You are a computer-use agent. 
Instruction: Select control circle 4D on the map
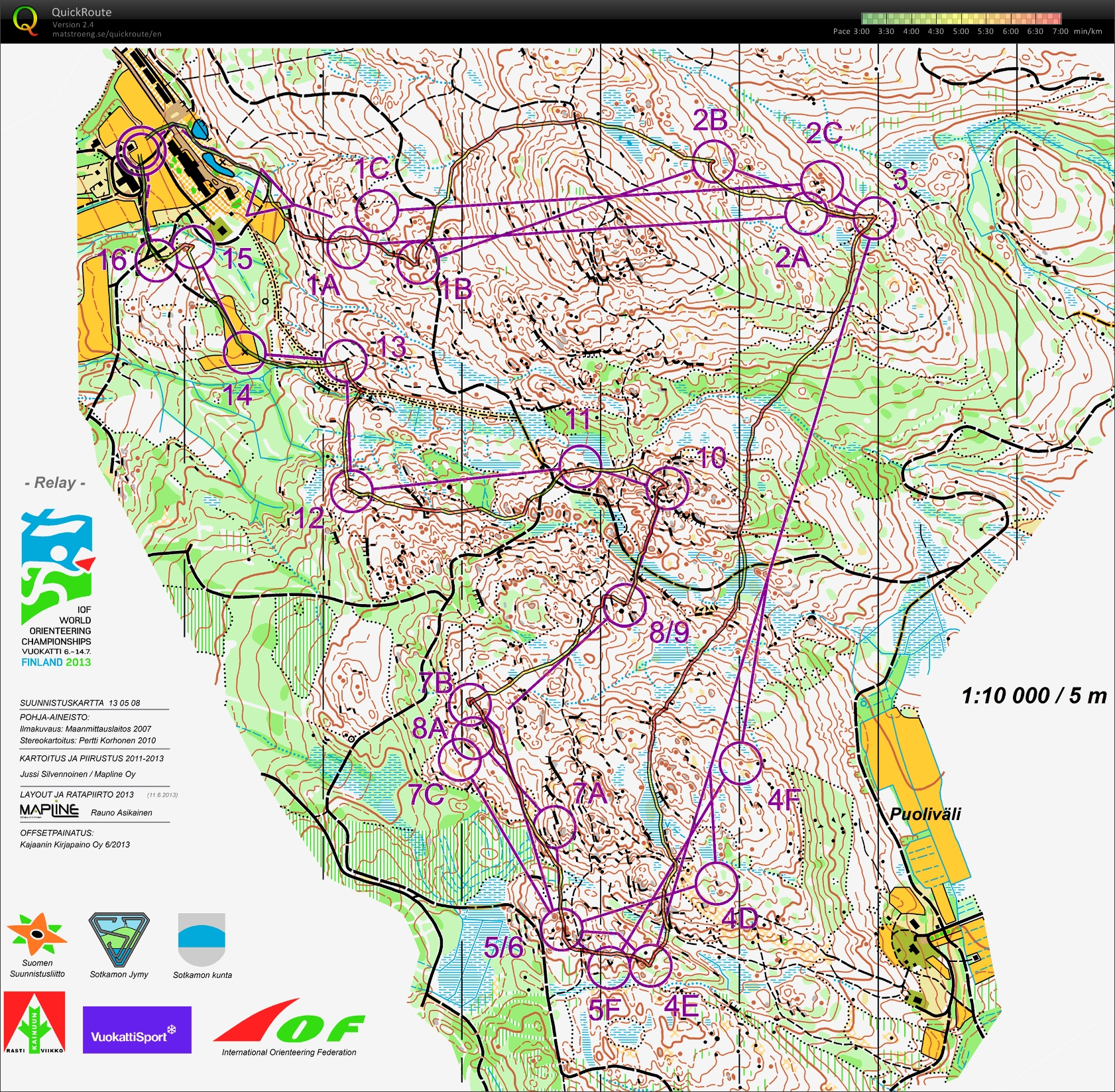(717, 883)
